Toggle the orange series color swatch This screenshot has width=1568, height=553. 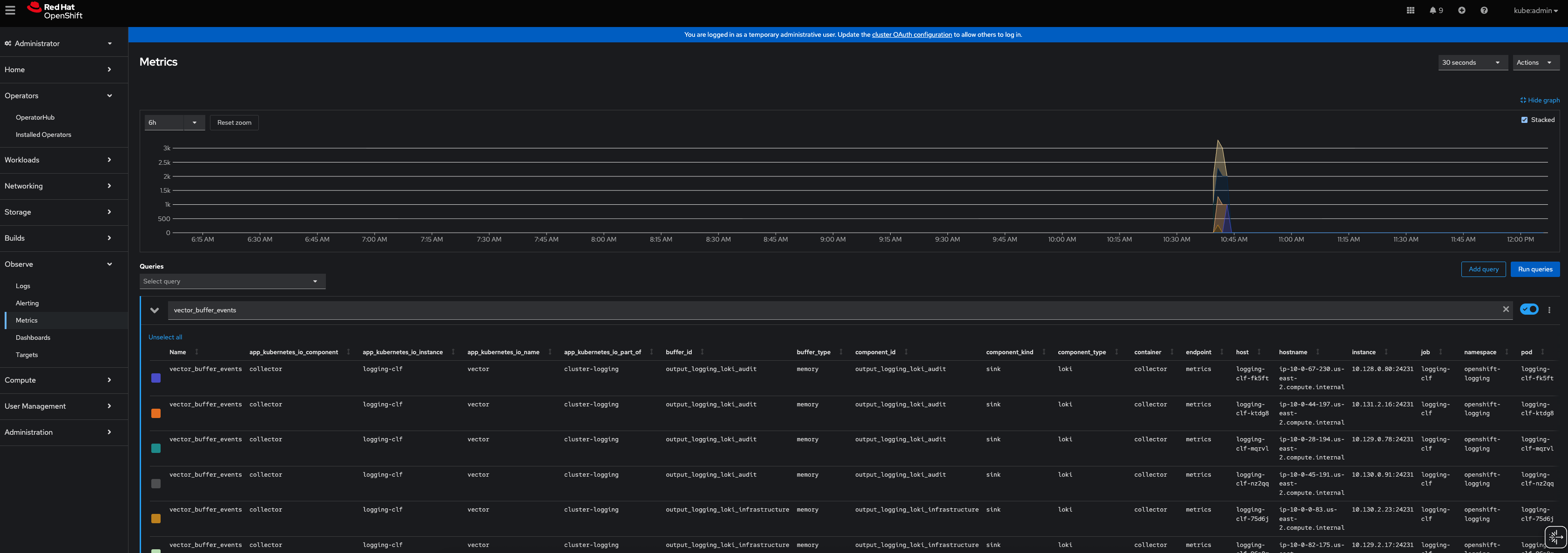click(x=156, y=414)
